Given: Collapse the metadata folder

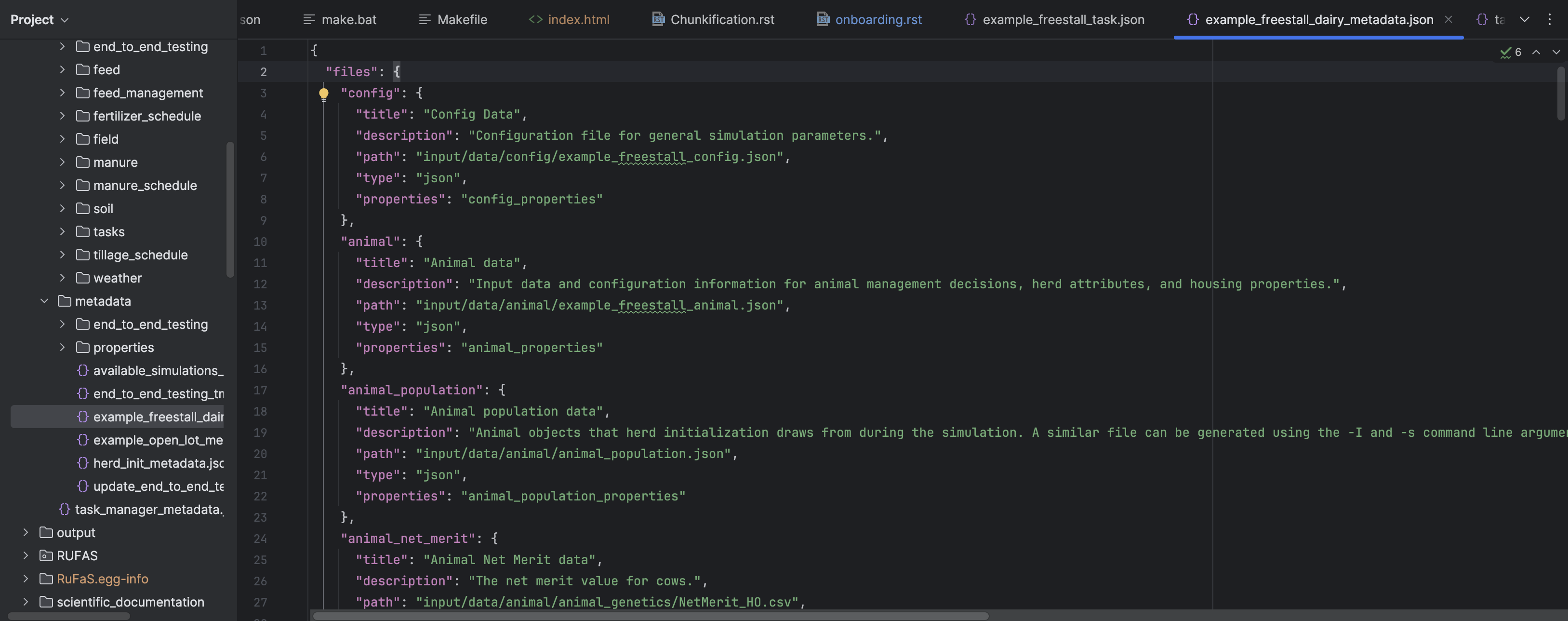Looking at the screenshot, I should click(x=44, y=301).
